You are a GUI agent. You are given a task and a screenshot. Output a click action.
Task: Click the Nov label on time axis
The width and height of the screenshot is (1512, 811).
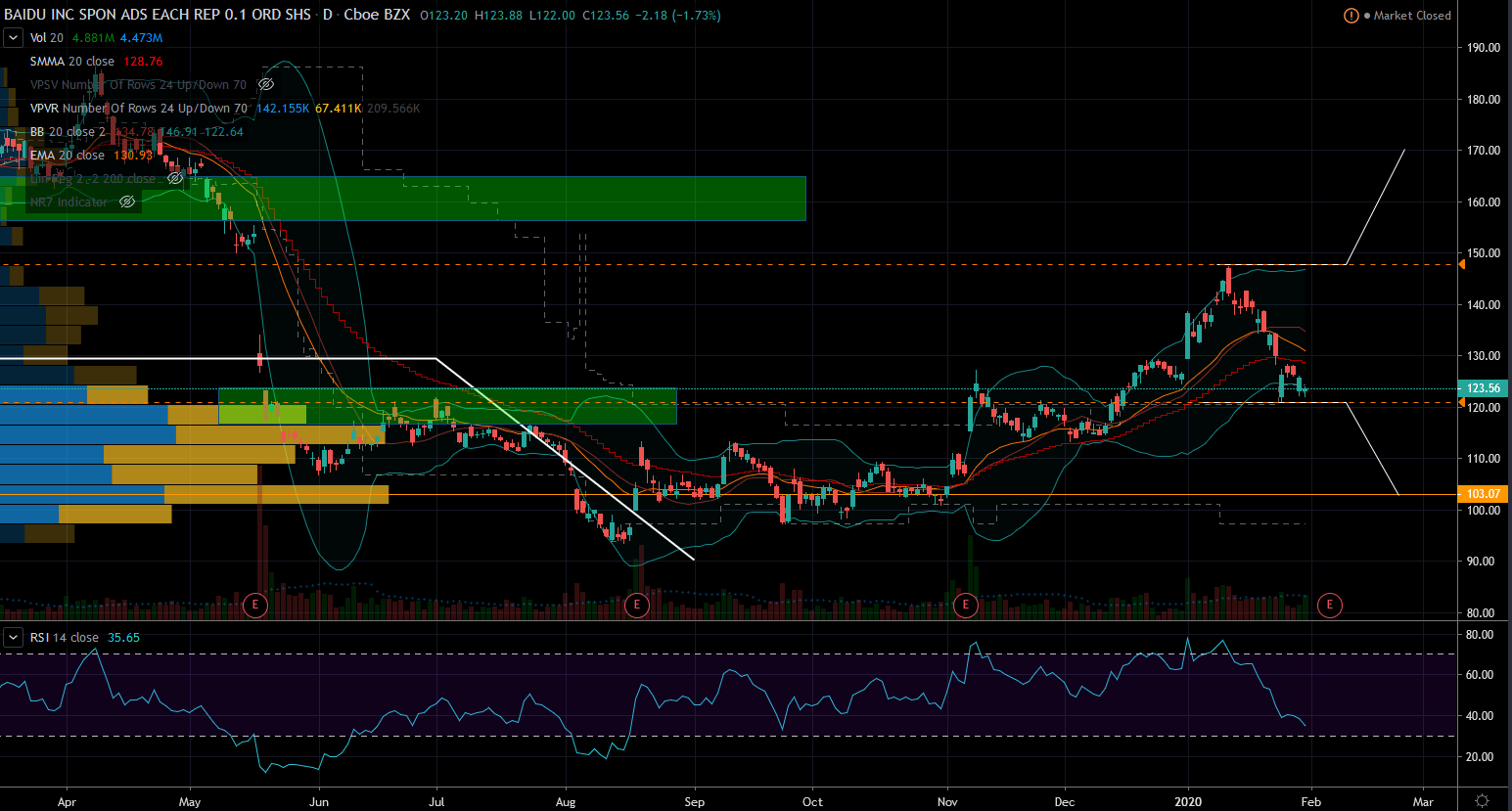coord(947,802)
